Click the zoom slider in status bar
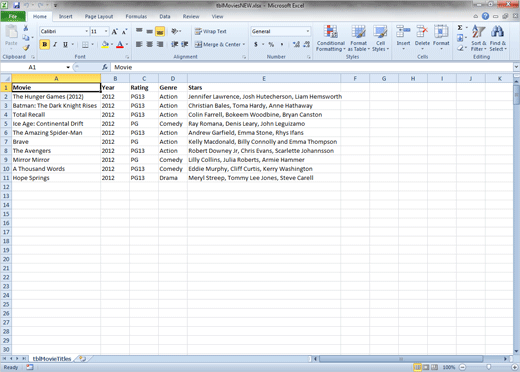 click(489, 367)
